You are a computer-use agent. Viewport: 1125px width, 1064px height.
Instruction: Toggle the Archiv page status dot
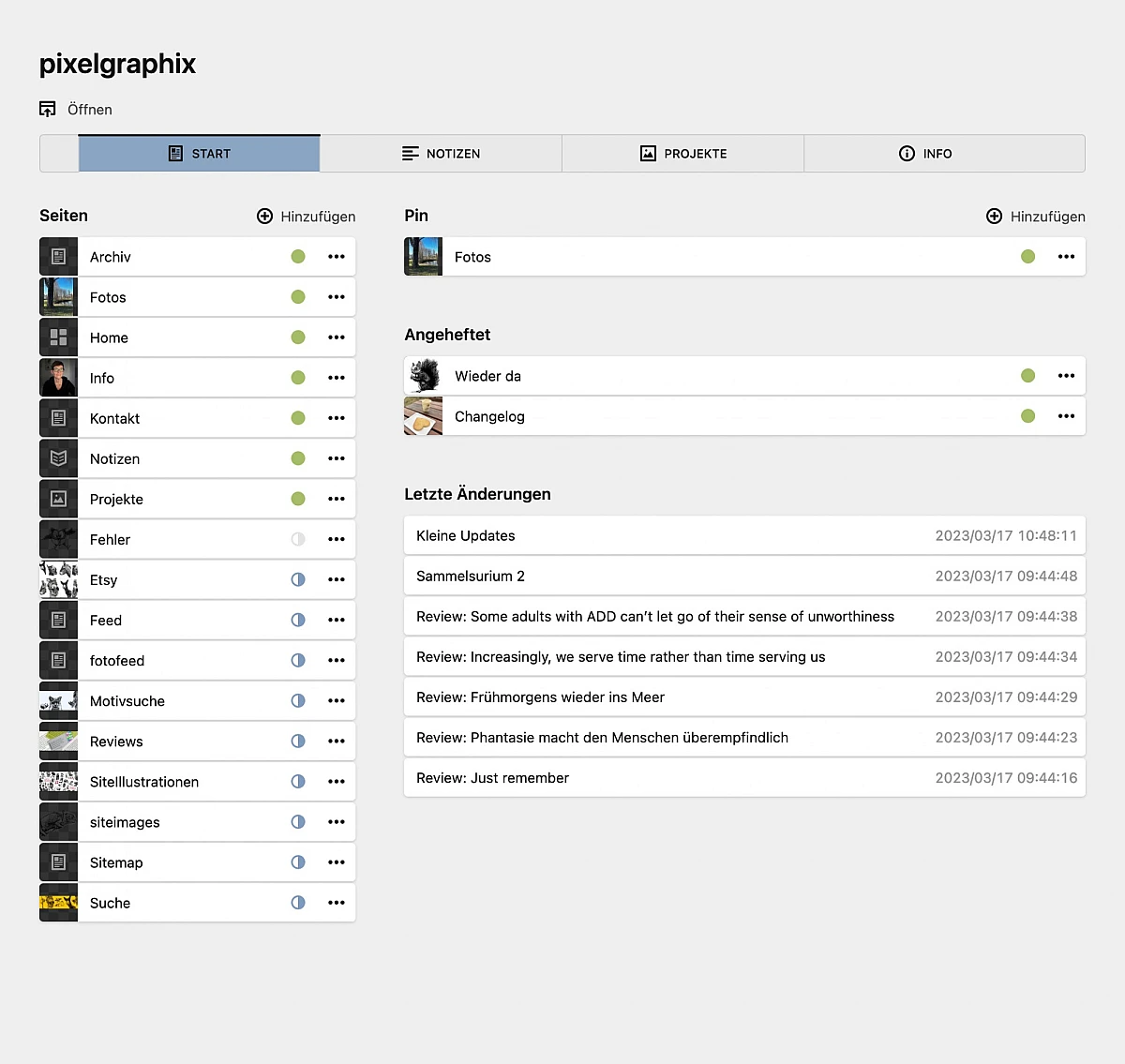coord(298,257)
